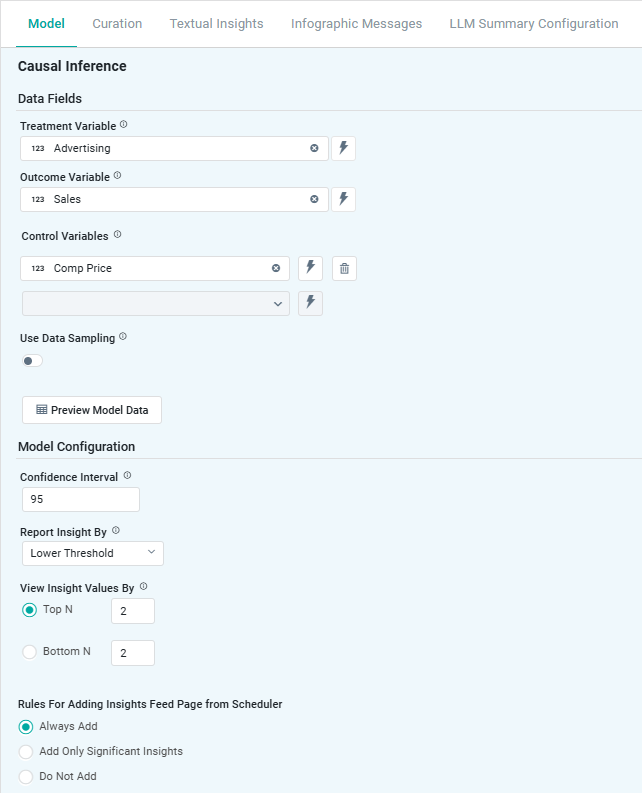This screenshot has width=642, height=793.
Task: Show info tooltip for Confidence Interval
Action: 127,476
